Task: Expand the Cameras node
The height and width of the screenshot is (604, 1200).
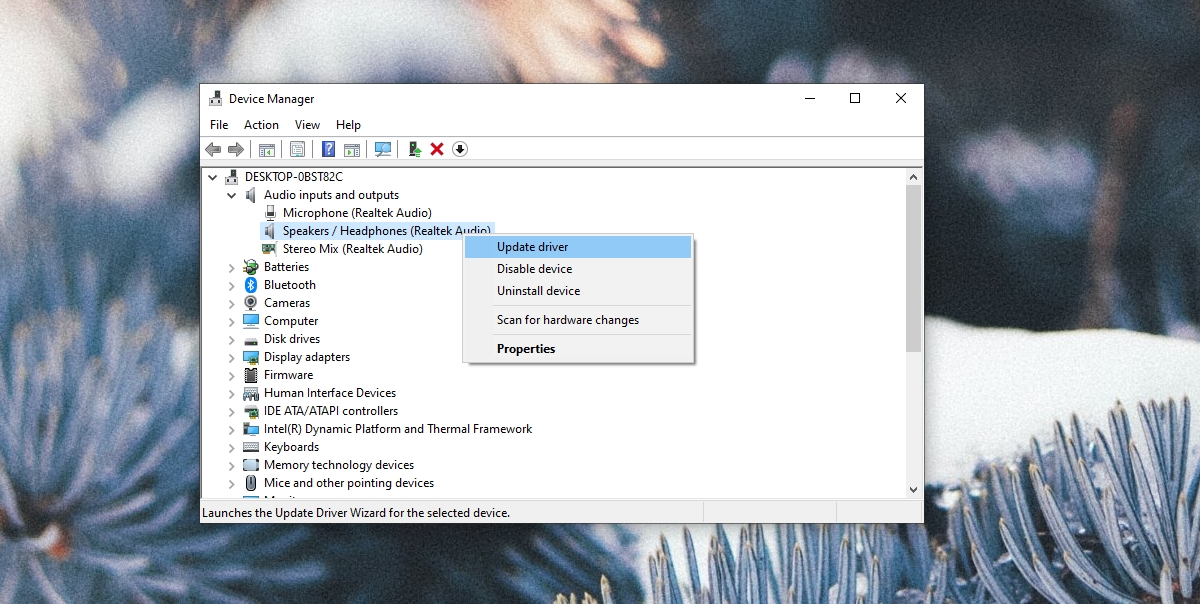Action: click(x=231, y=303)
